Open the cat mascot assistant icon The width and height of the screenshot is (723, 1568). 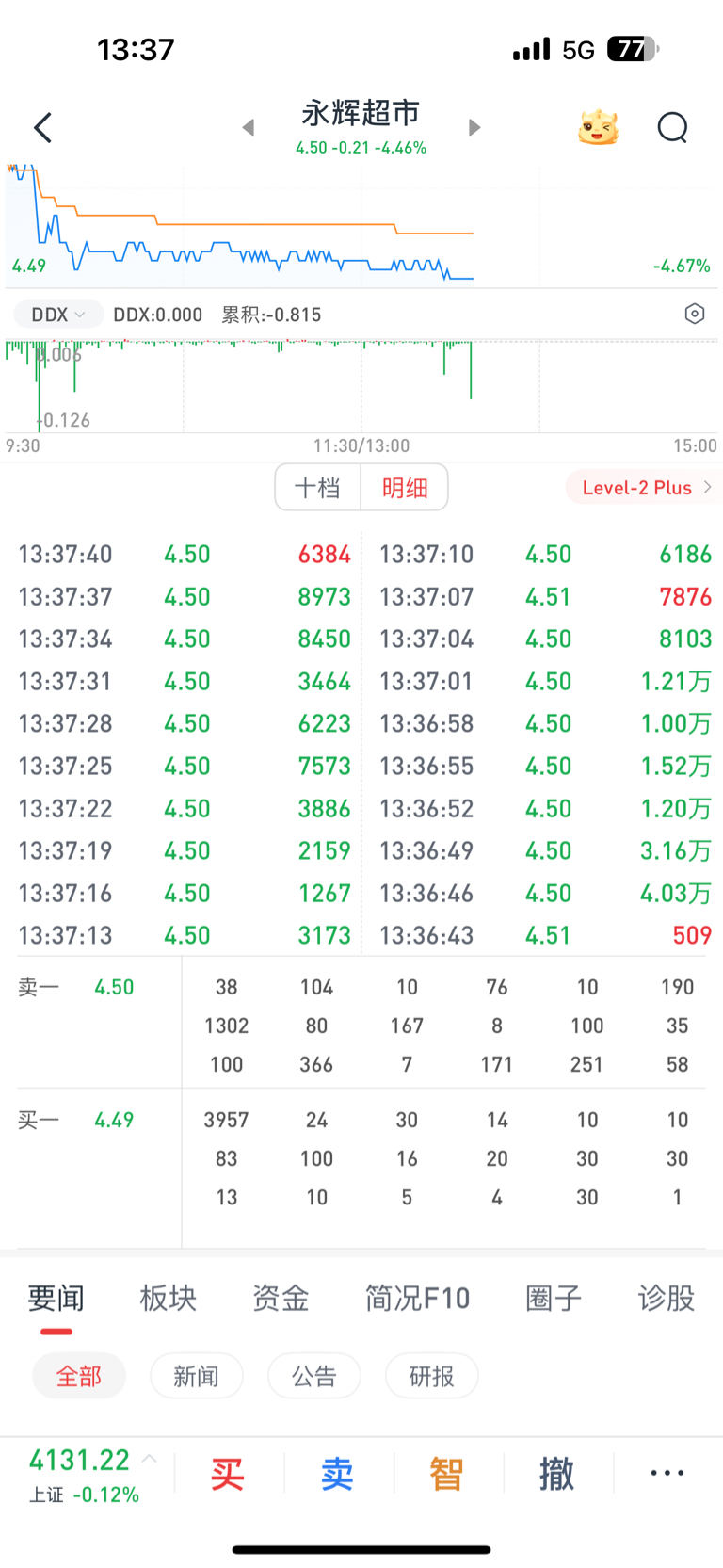pyautogui.click(x=598, y=127)
